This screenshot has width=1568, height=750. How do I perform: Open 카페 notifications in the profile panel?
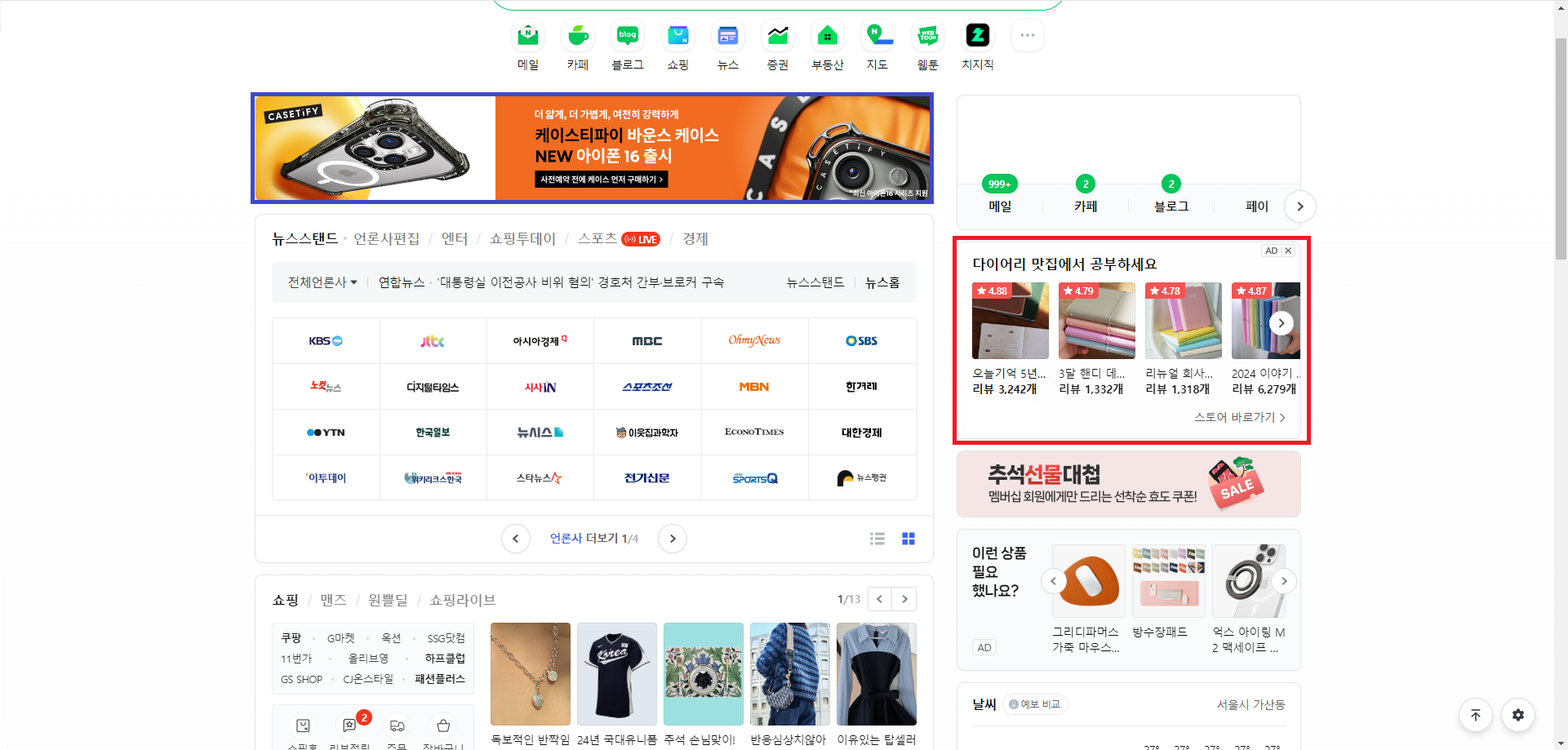pos(1086,196)
